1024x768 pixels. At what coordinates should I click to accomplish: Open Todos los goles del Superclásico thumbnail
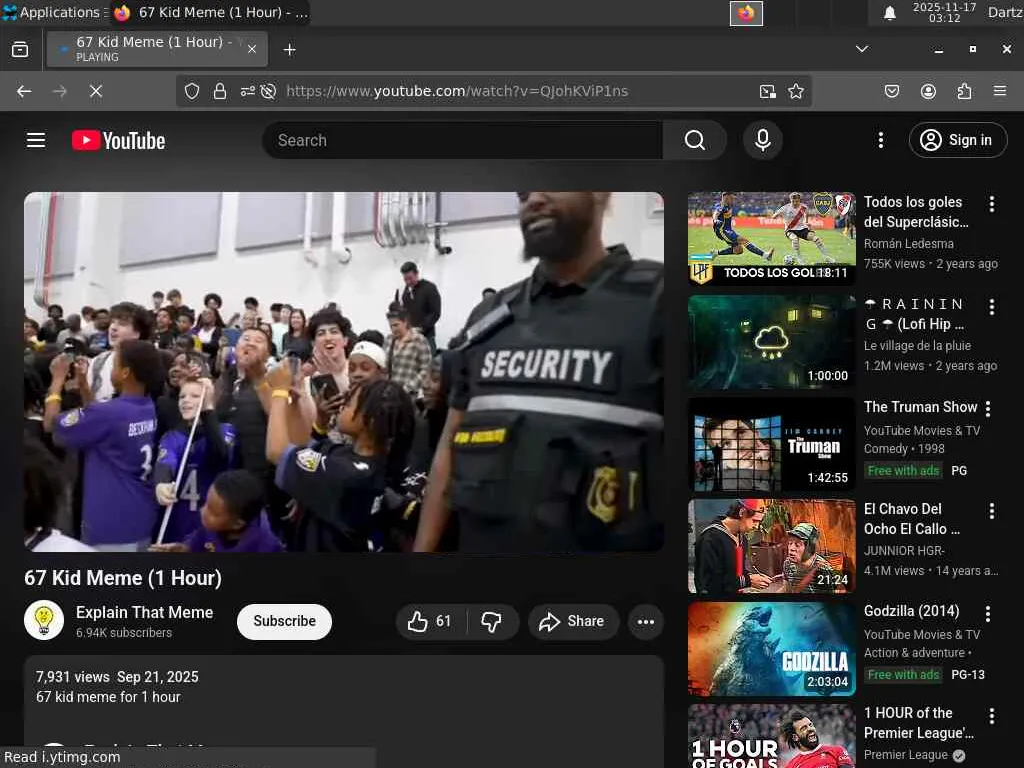click(771, 238)
